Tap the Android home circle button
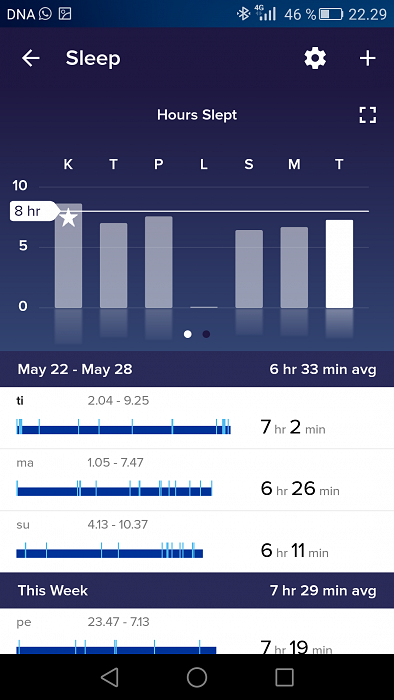The width and height of the screenshot is (394, 700). (197, 677)
